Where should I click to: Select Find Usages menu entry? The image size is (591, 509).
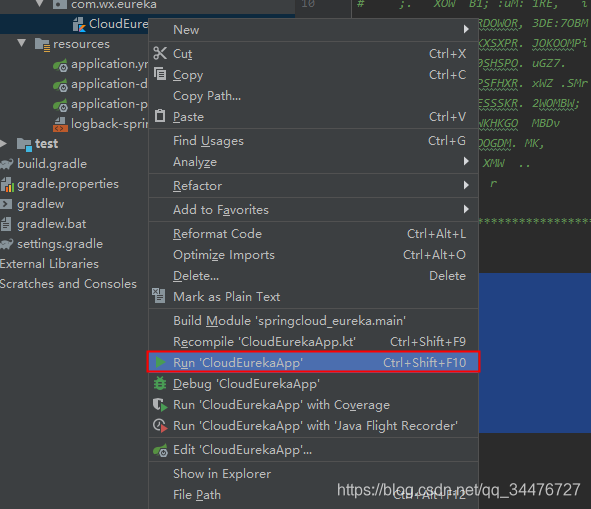[x=314, y=141]
